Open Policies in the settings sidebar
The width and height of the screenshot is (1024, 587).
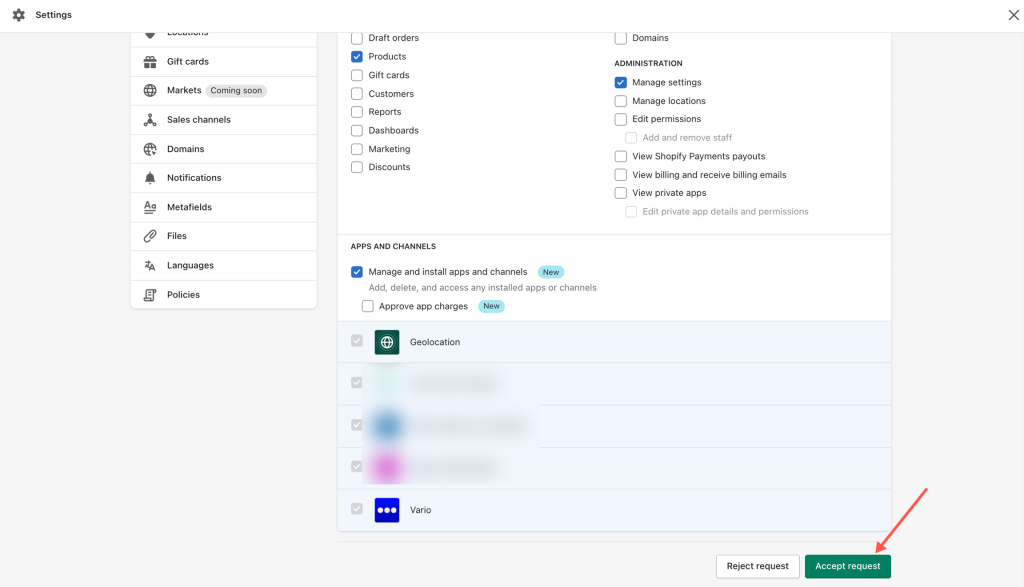pos(183,295)
